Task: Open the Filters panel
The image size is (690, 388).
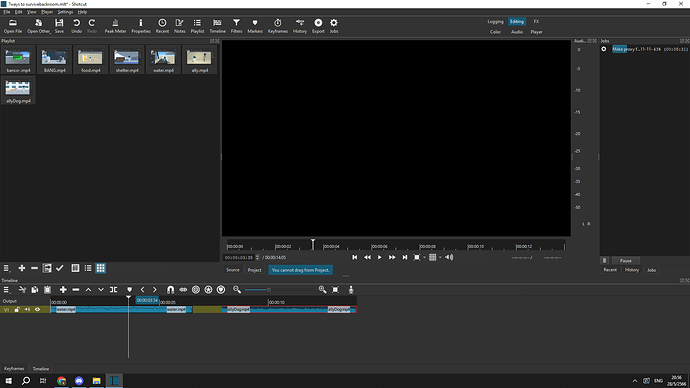Action: (236, 26)
